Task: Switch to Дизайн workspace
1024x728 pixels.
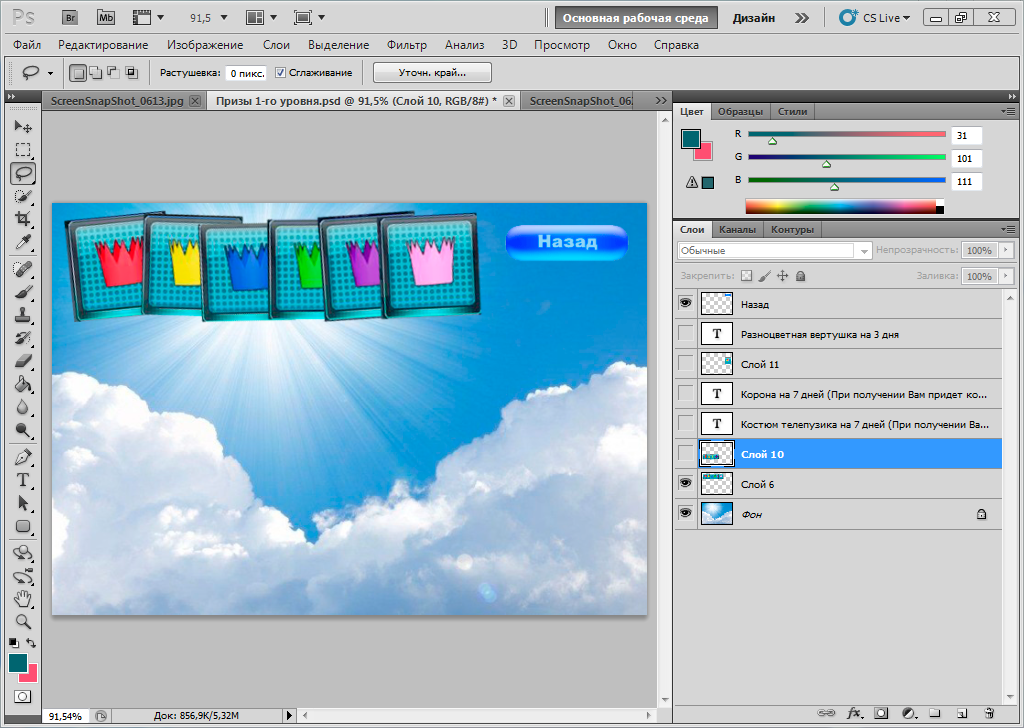Action: point(752,17)
